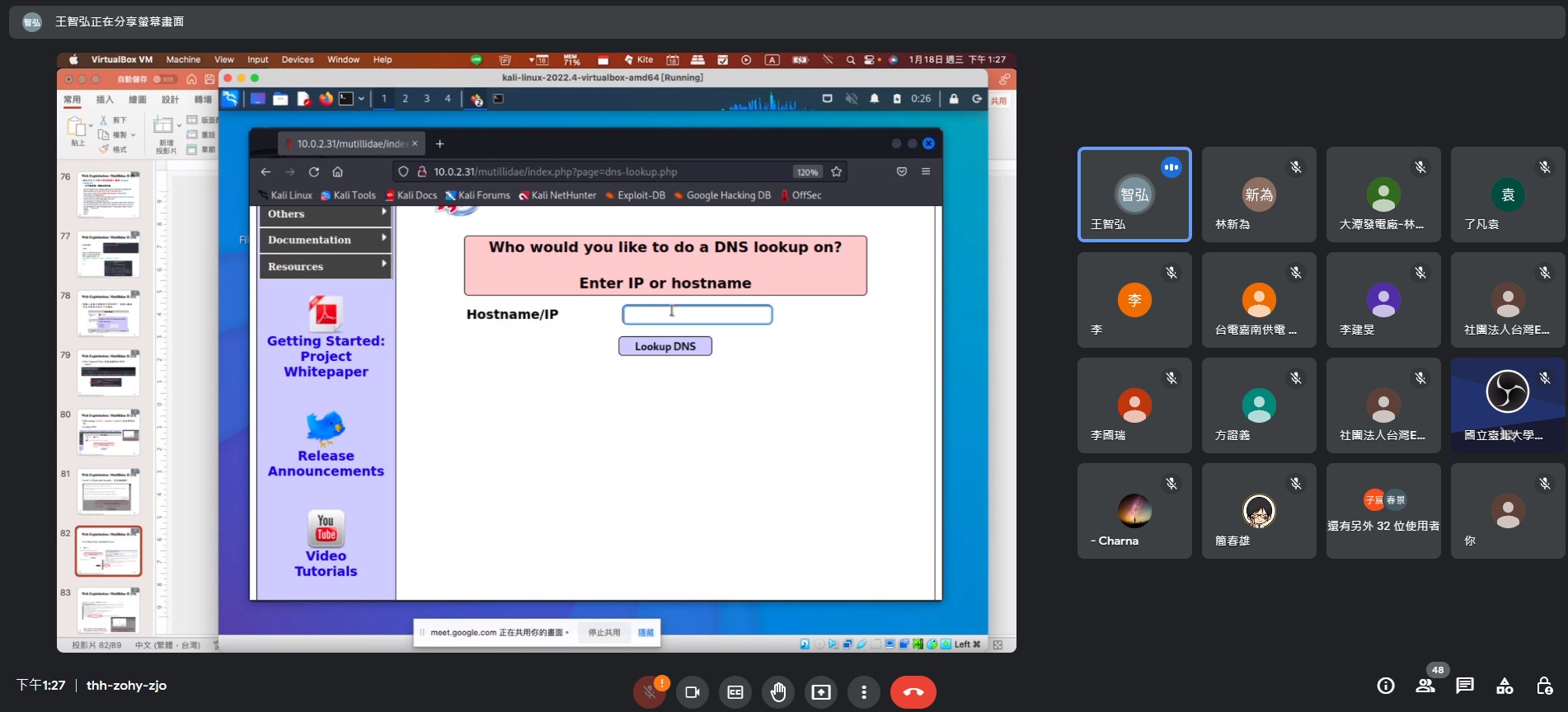The image size is (1568, 712).
Task: Expand the Resources sidebar menu
Action: [x=326, y=266]
